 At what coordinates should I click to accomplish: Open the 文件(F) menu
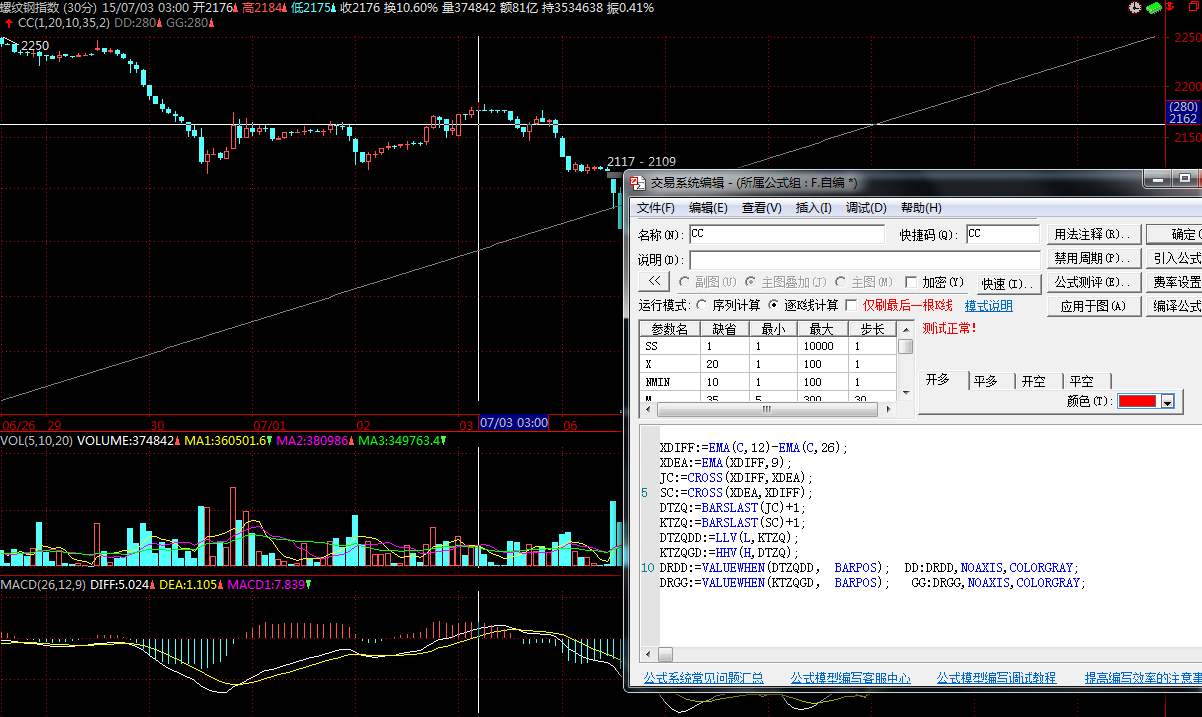tap(657, 208)
